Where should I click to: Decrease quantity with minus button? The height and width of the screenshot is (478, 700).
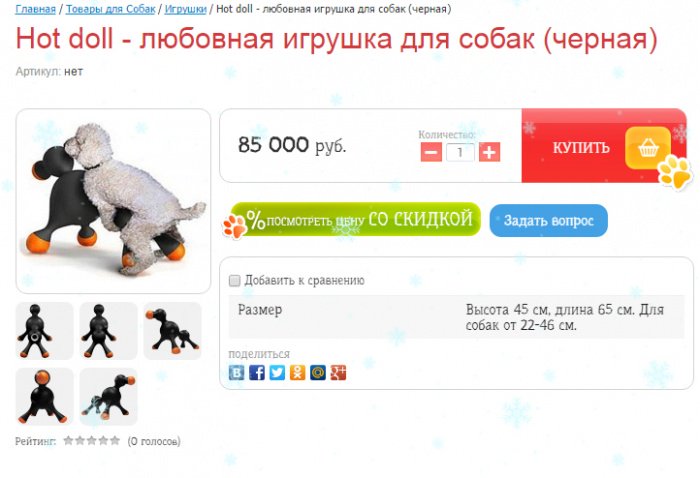431,152
